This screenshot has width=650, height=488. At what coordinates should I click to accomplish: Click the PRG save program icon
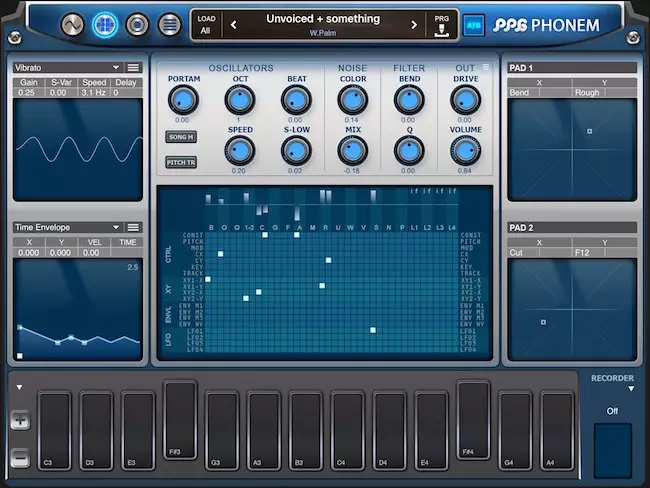[441, 26]
